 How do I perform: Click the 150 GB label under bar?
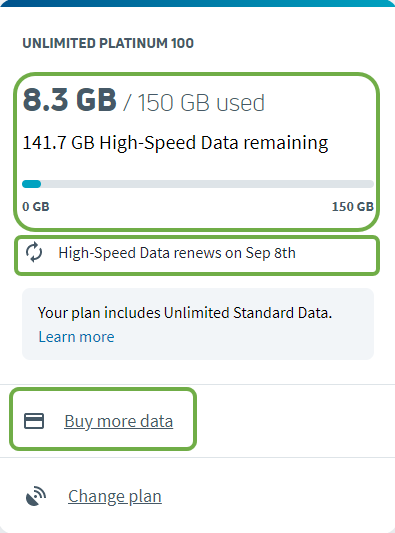[353, 207]
